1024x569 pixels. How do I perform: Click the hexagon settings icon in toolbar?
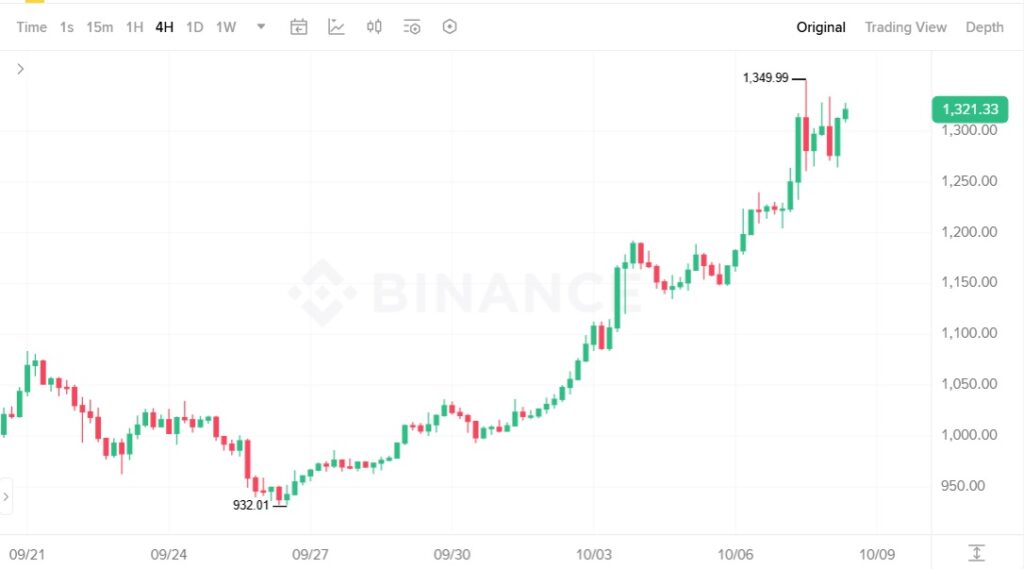[450, 27]
